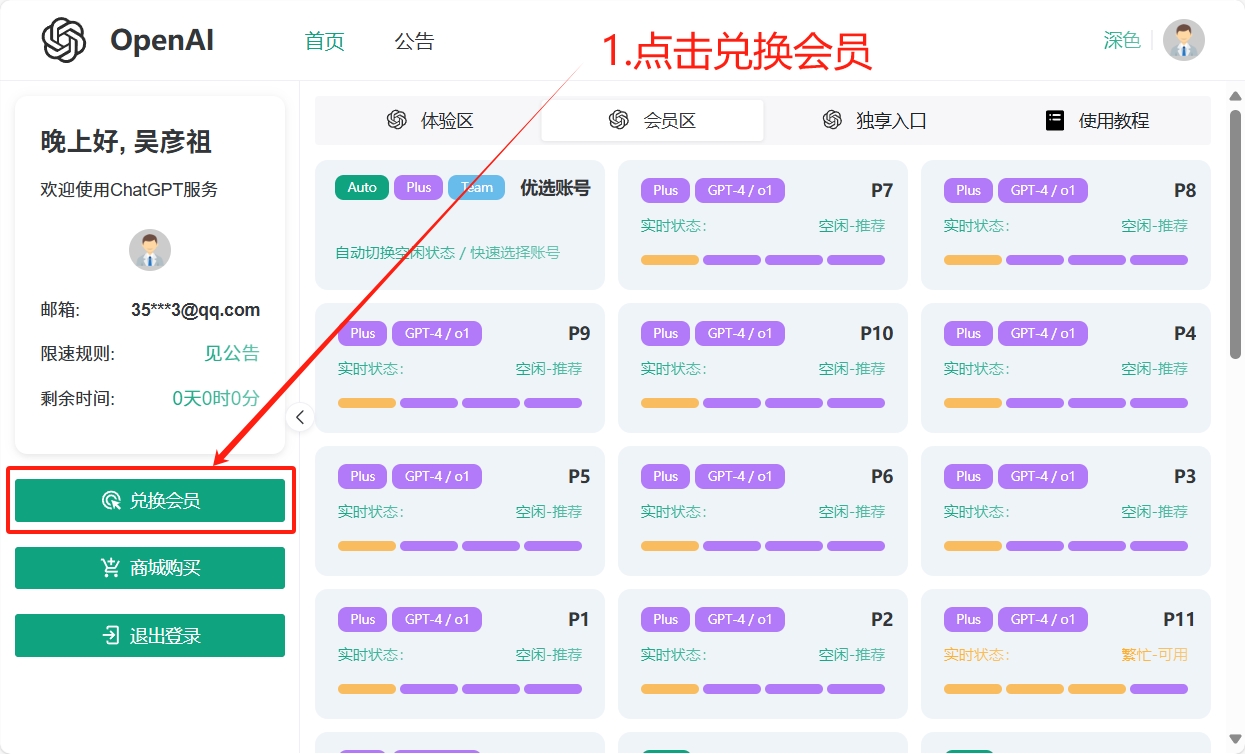Click the Plus badge on P3 card
The height and width of the screenshot is (754, 1245).
(x=969, y=476)
